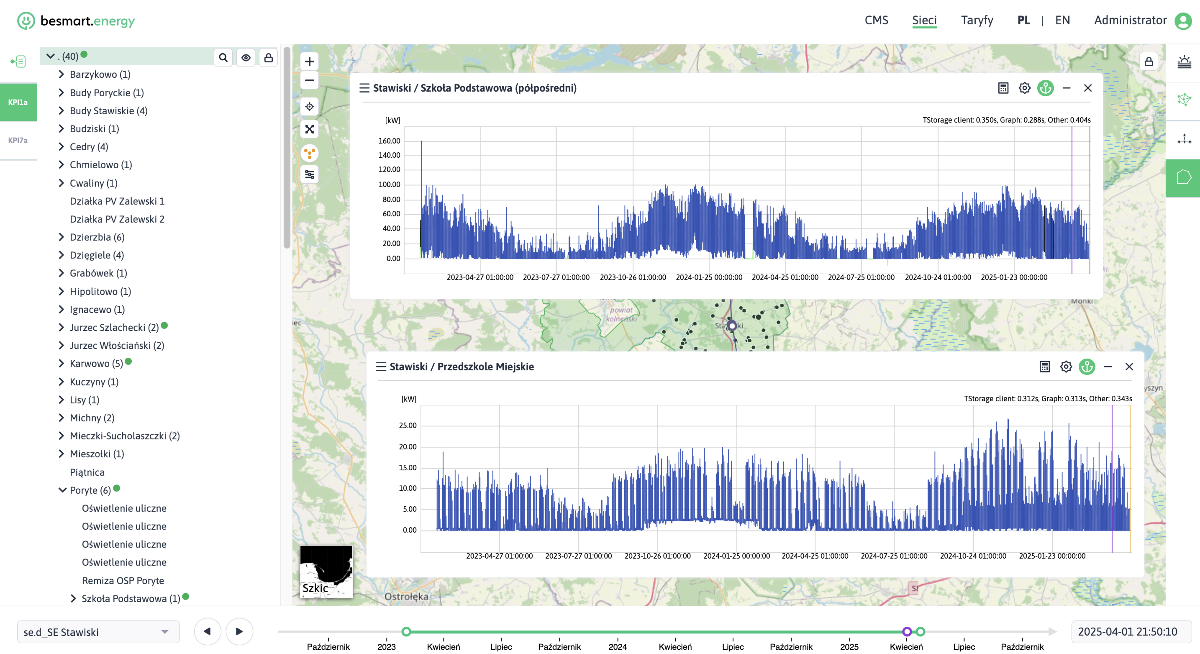Expand Szkoła Podstawowa (1) under Poryte
The image size is (1200, 654).
point(73,598)
